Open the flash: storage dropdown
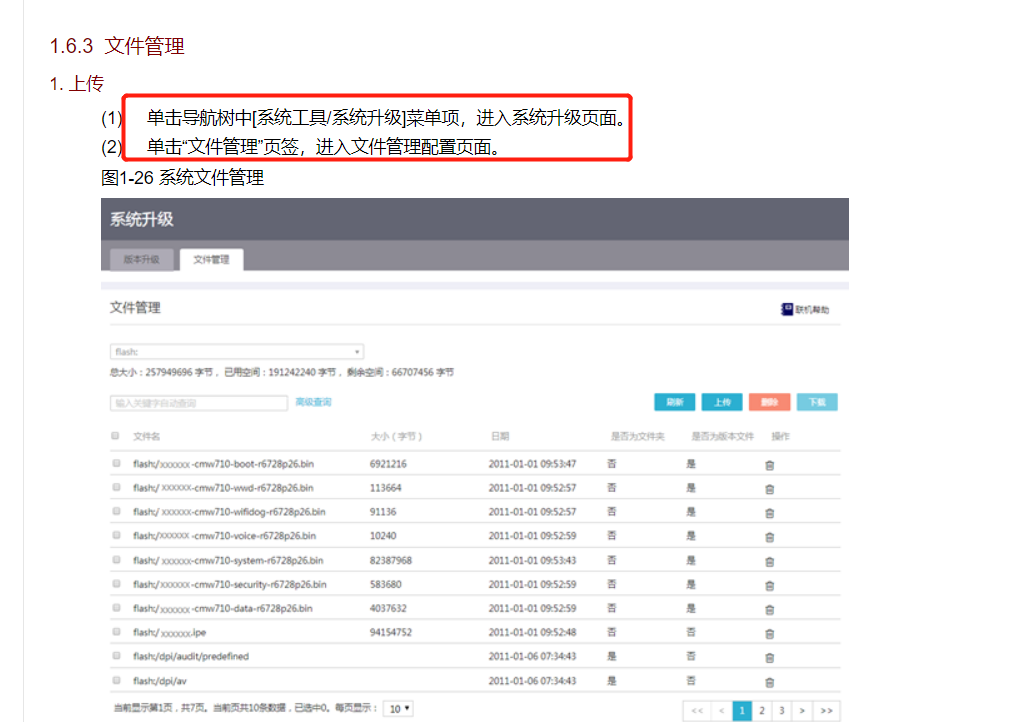The image size is (1033, 722). click(x=237, y=352)
